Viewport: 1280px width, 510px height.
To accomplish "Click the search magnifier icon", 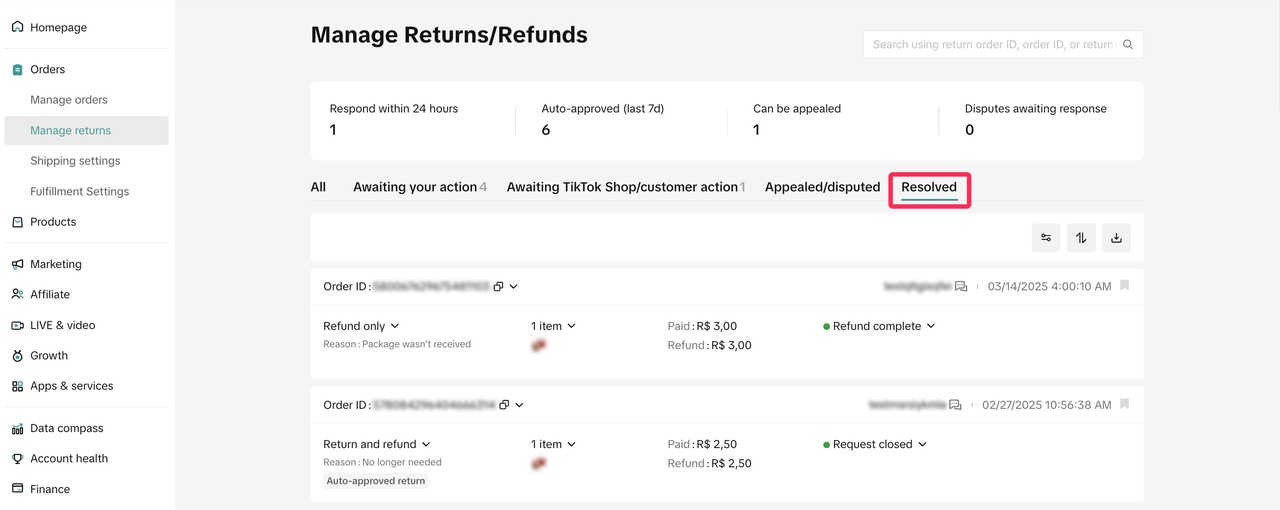I will point(1128,45).
